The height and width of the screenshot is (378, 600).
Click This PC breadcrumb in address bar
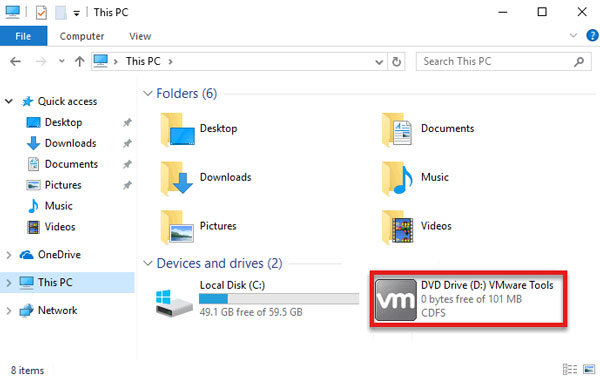point(143,61)
